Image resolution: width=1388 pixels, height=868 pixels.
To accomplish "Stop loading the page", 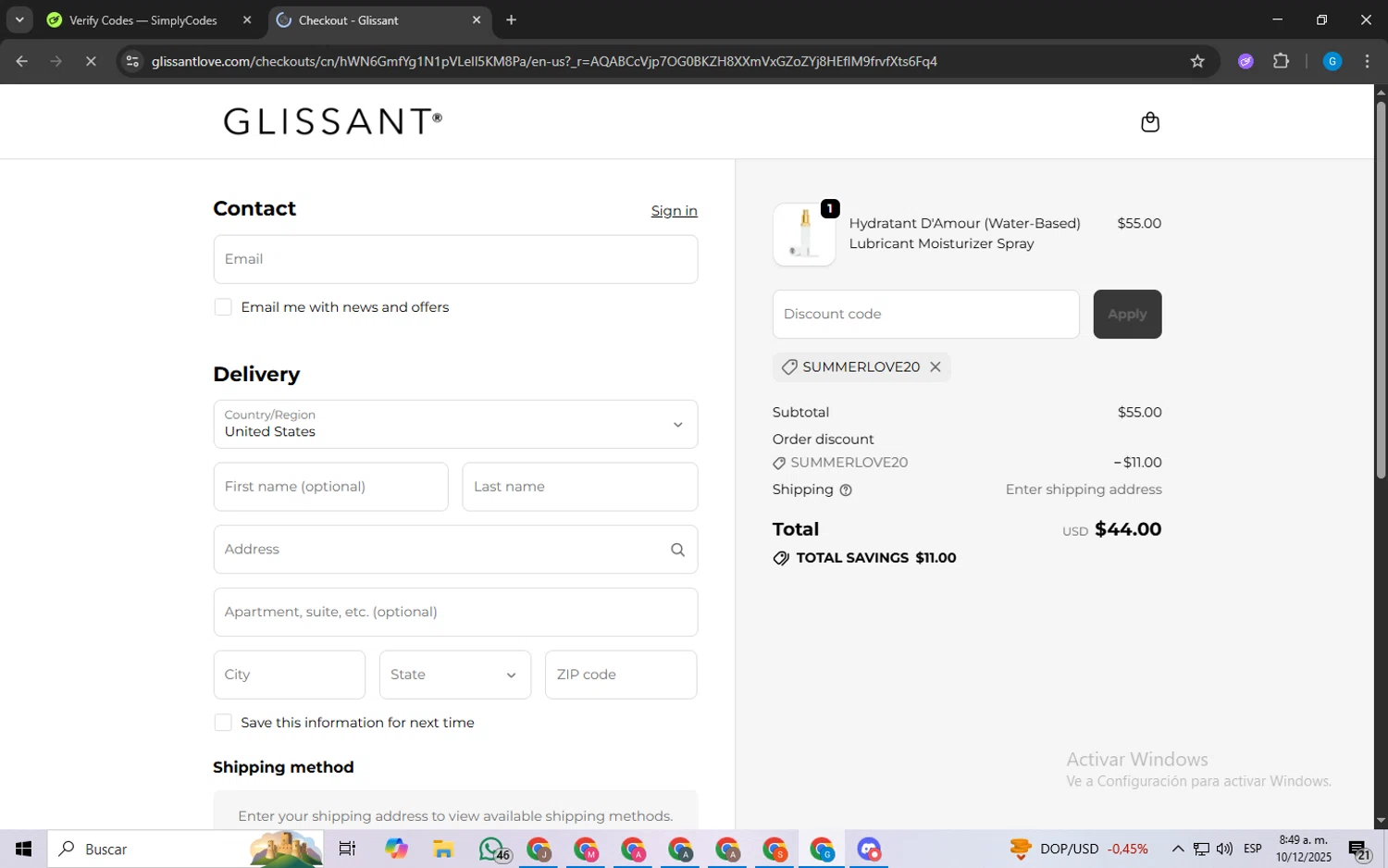I will click(91, 61).
